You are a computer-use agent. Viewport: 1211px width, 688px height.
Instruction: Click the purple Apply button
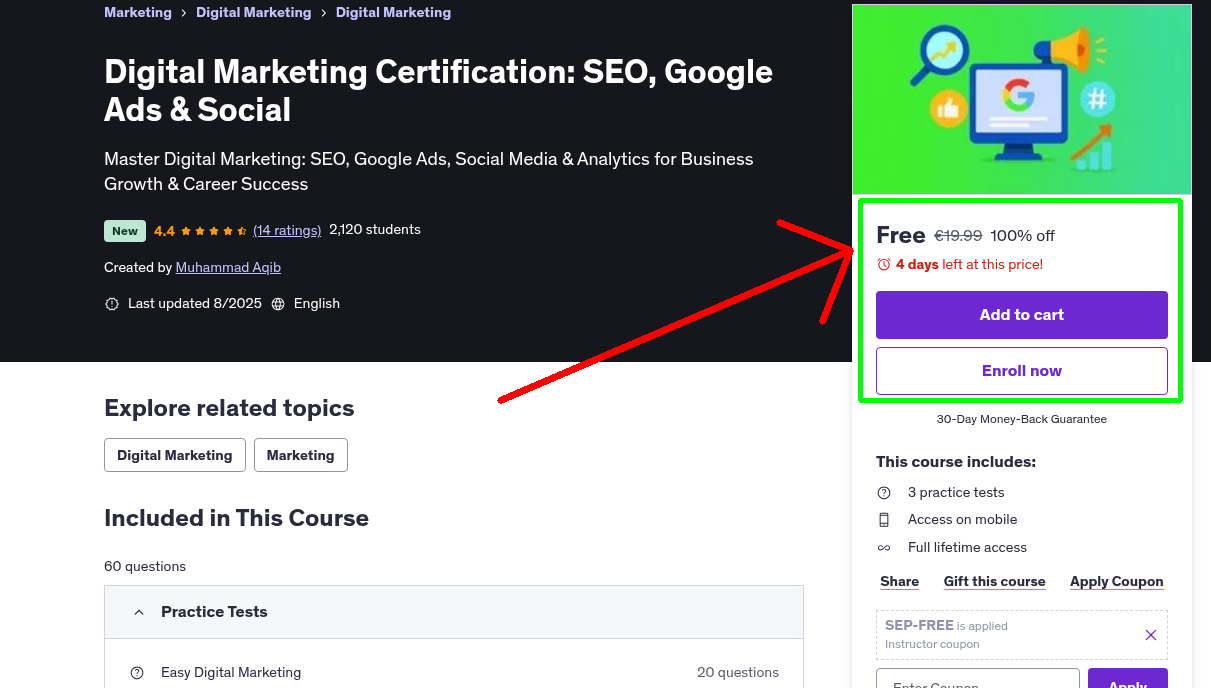(x=1128, y=679)
